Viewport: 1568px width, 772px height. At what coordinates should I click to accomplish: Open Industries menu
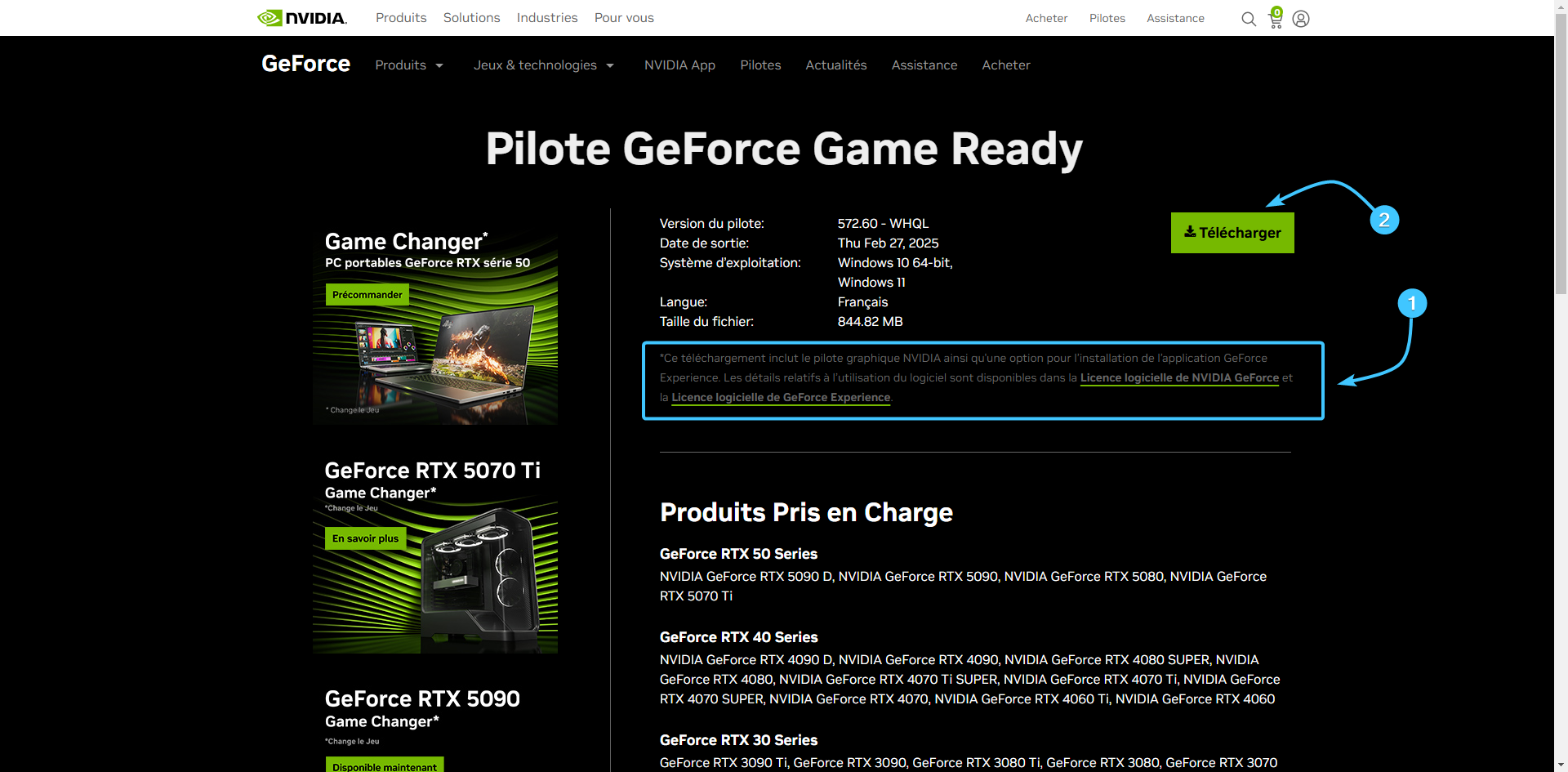tap(547, 18)
